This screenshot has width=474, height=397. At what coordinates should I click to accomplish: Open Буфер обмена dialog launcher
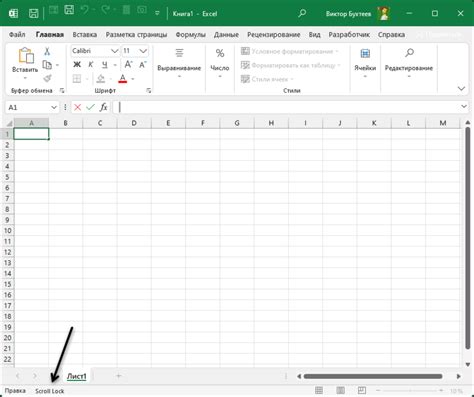coord(62,90)
